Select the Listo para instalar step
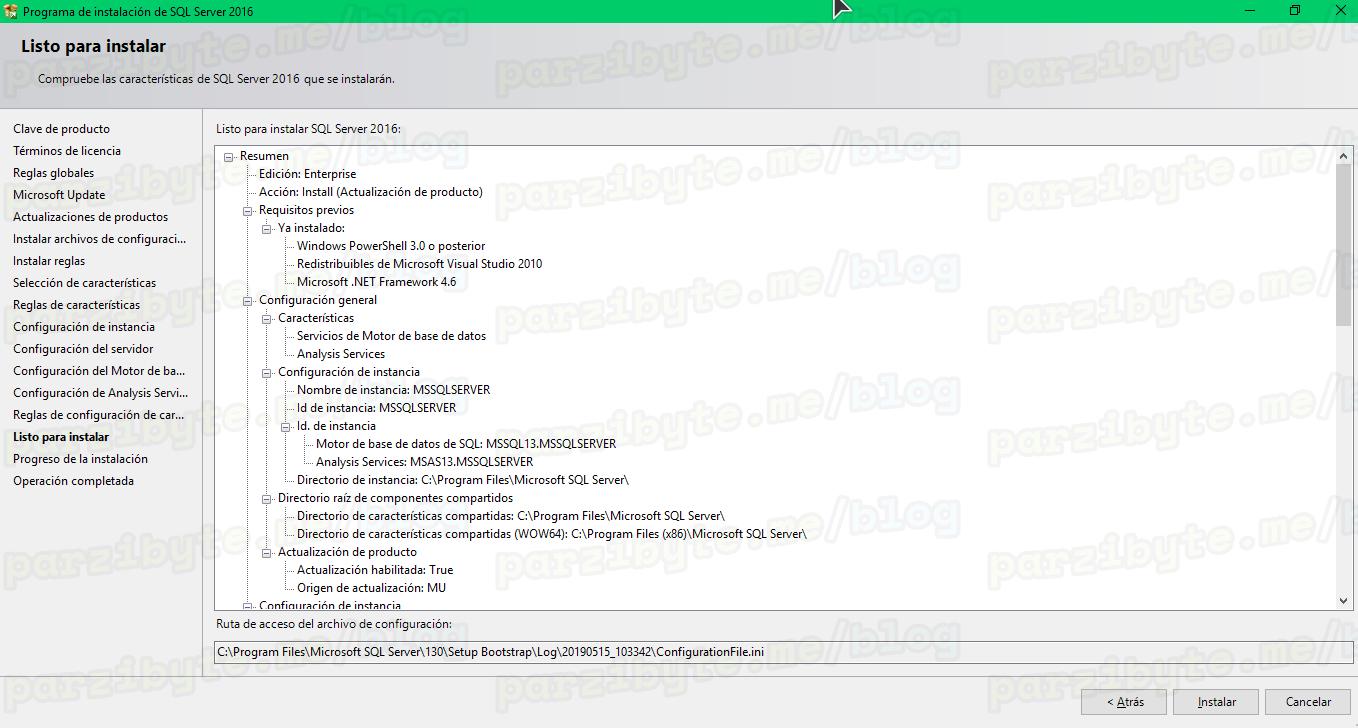This screenshot has height=728, width=1358. tap(61, 437)
